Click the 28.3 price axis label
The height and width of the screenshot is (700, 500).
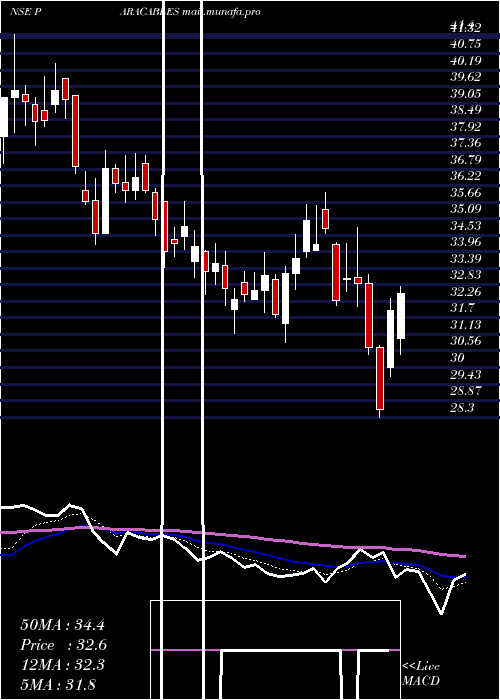(462, 407)
